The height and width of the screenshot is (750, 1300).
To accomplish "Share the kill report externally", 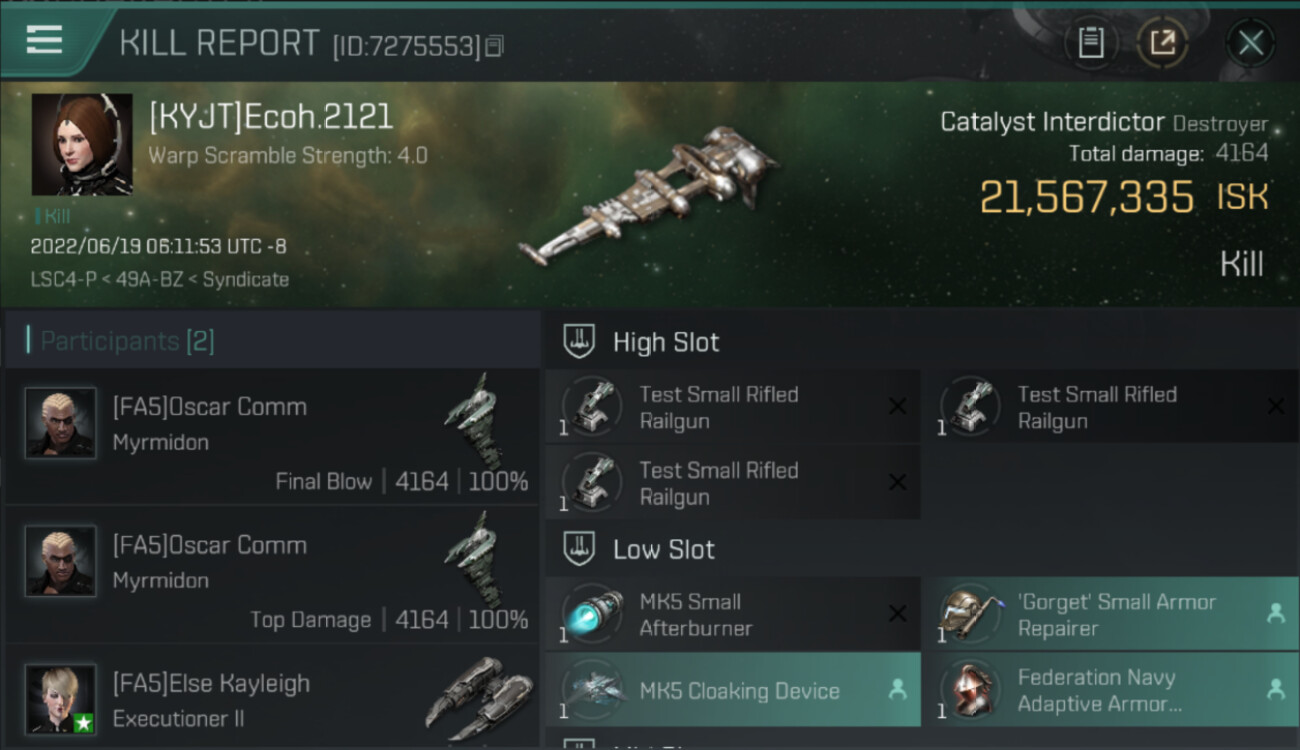I will tap(1162, 43).
